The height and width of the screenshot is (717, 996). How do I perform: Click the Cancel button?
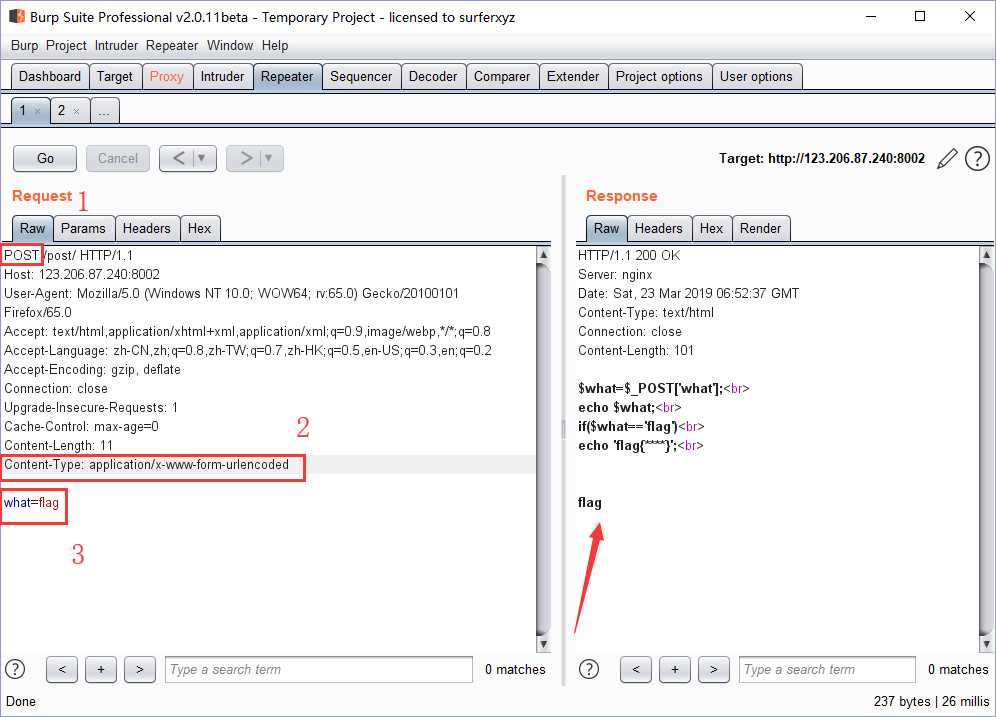point(118,158)
